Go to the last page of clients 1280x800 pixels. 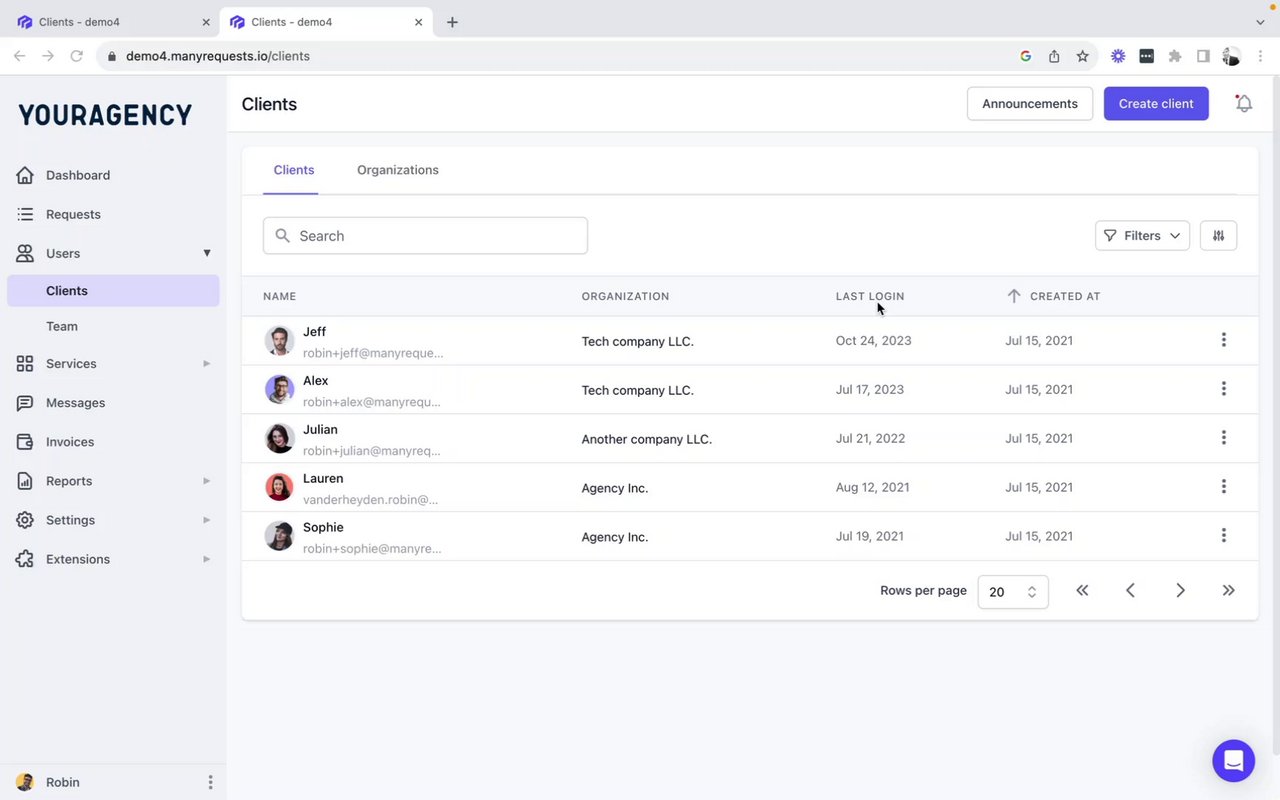click(x=1228, y=591)
